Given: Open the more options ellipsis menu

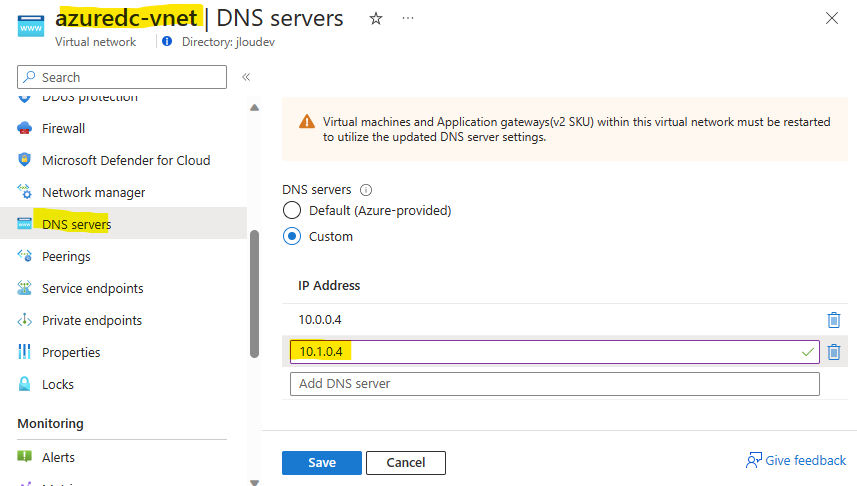Looking at the screenshot, I should pos(408,18).
